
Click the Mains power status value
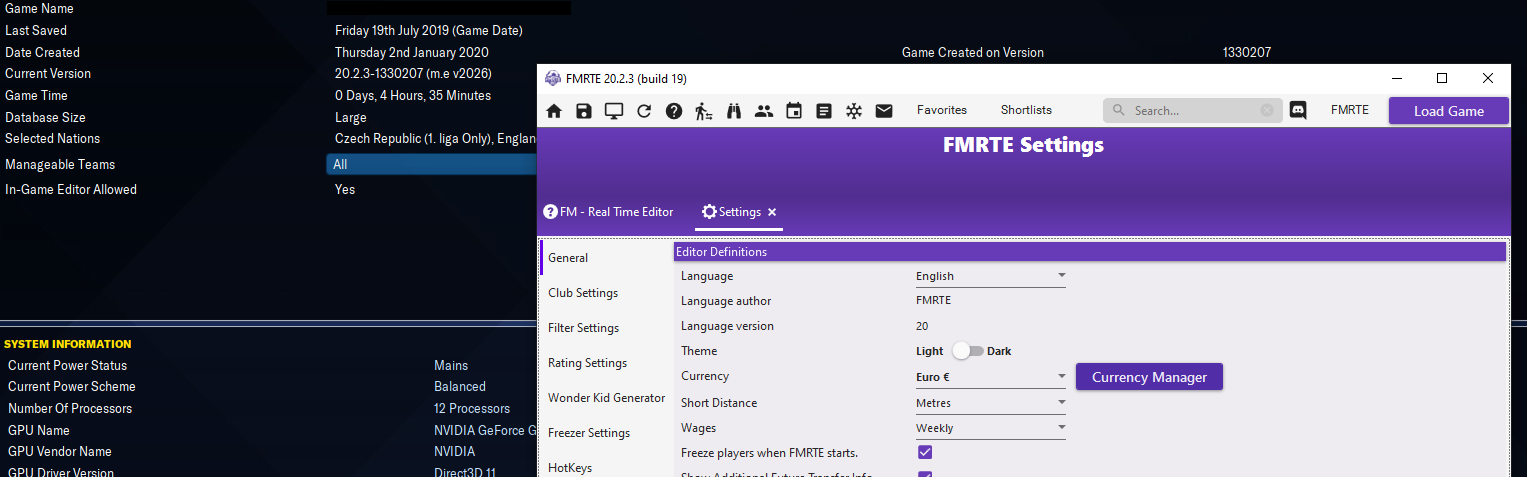click(x=451, y=366)
